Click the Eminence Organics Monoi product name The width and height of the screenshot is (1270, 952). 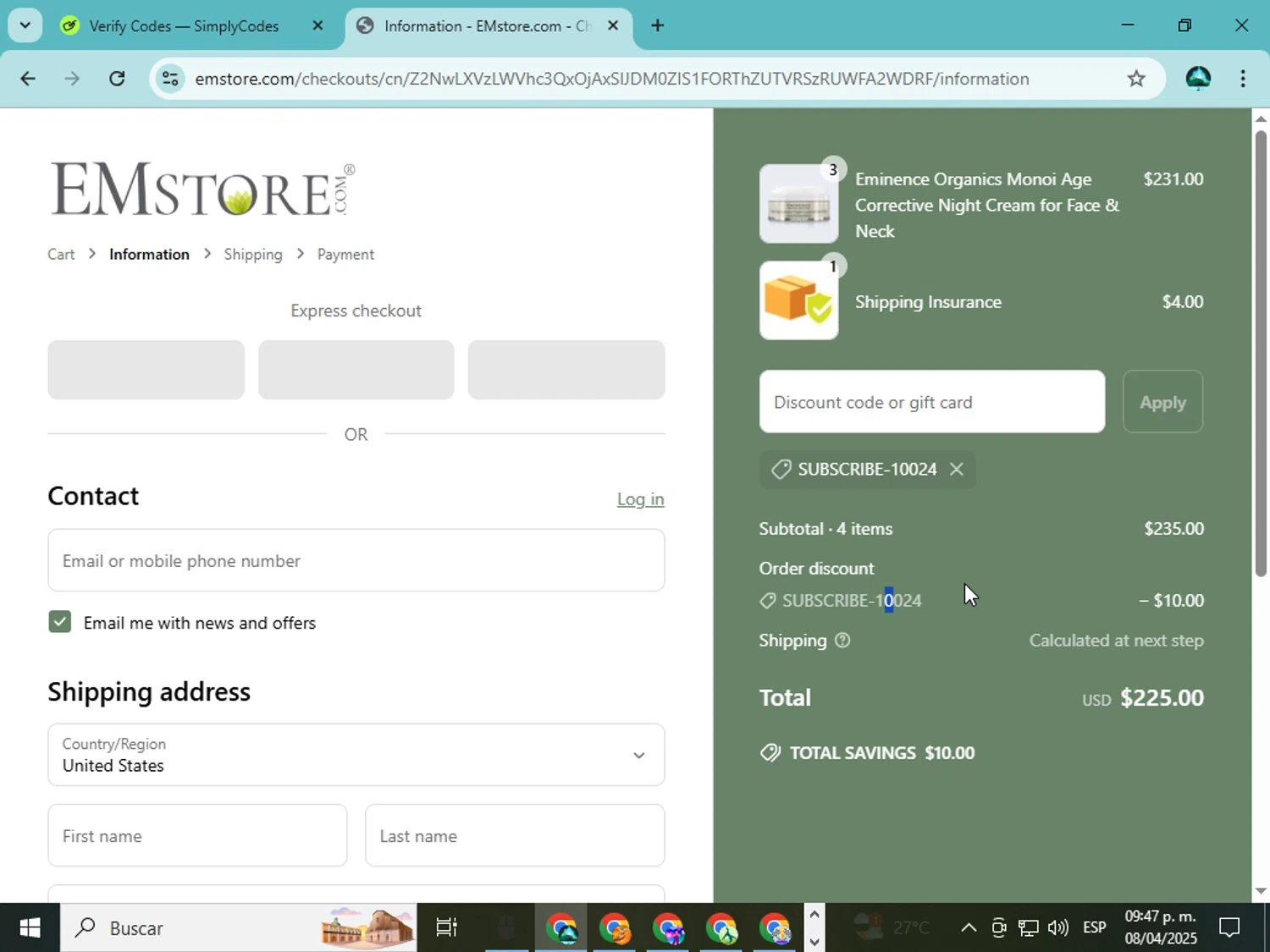(987, 205)
